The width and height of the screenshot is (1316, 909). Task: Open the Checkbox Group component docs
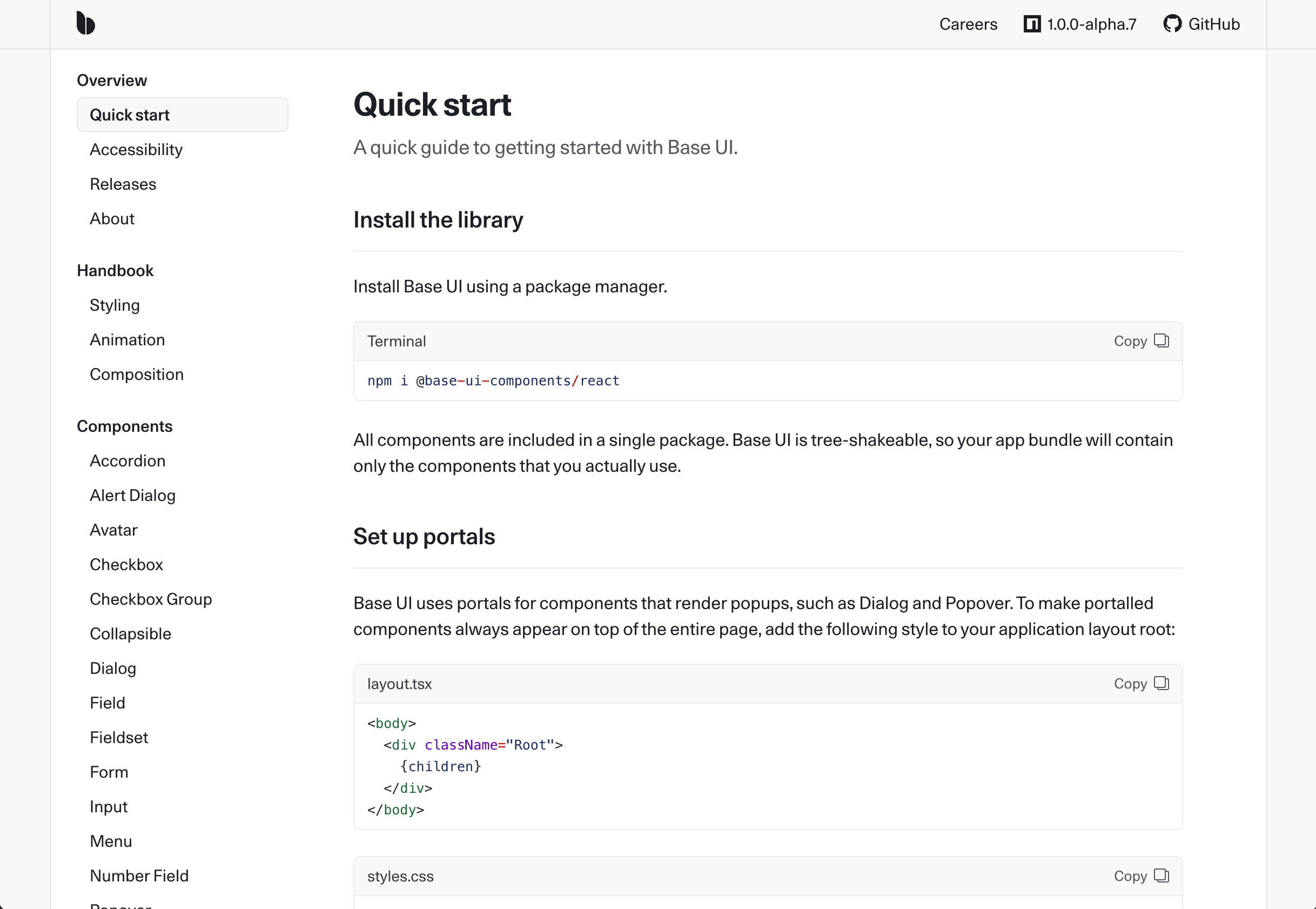(151, 599)
